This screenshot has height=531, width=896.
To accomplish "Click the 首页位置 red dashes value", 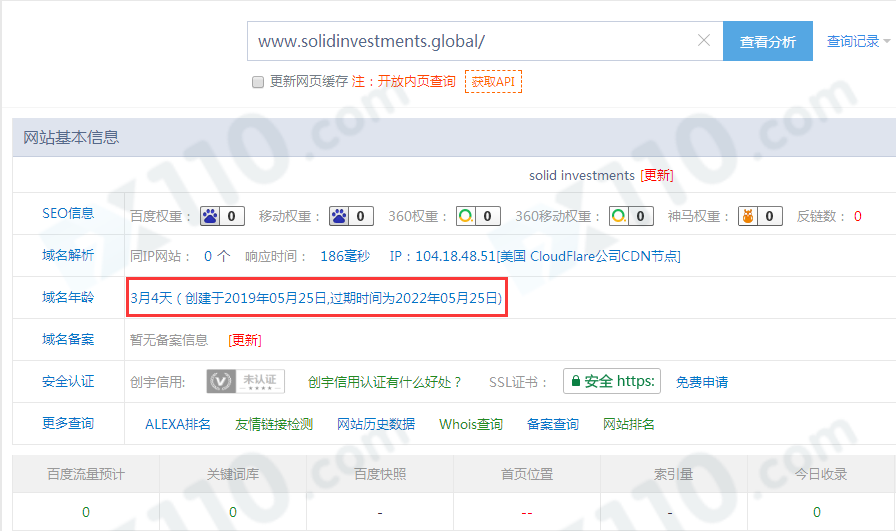I will tap(527, 513).
